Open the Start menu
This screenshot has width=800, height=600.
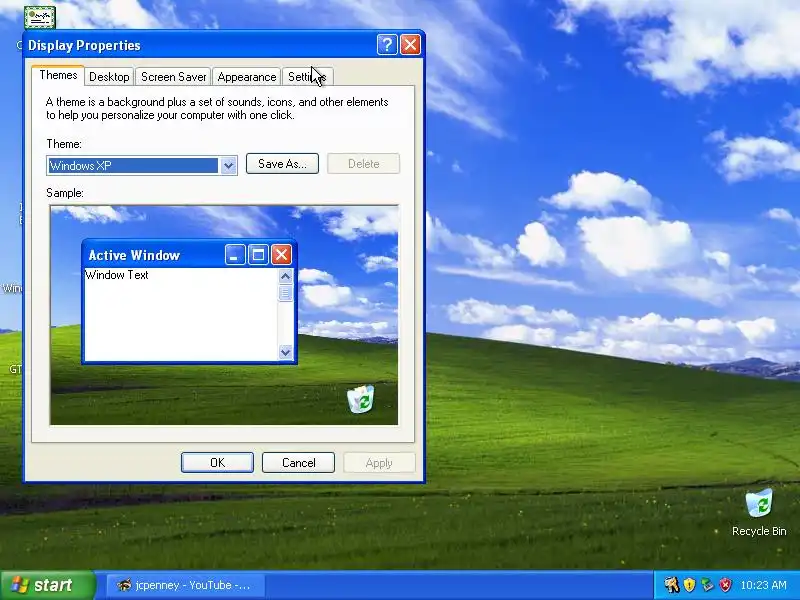click(47, 585)
